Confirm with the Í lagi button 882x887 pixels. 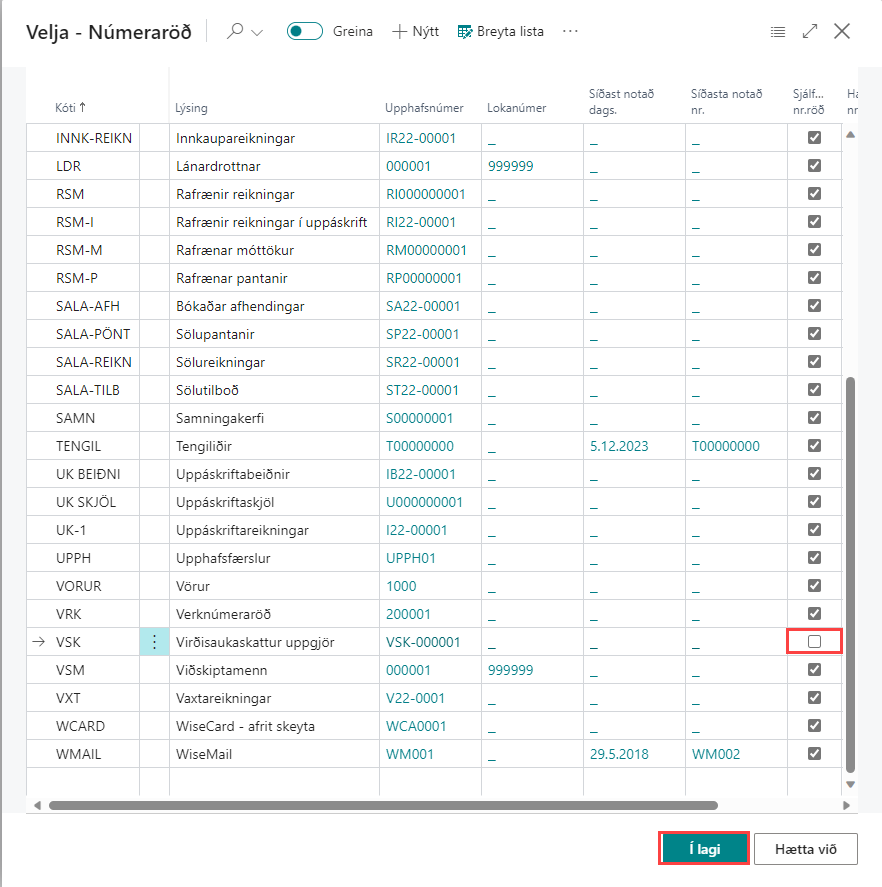704,849
